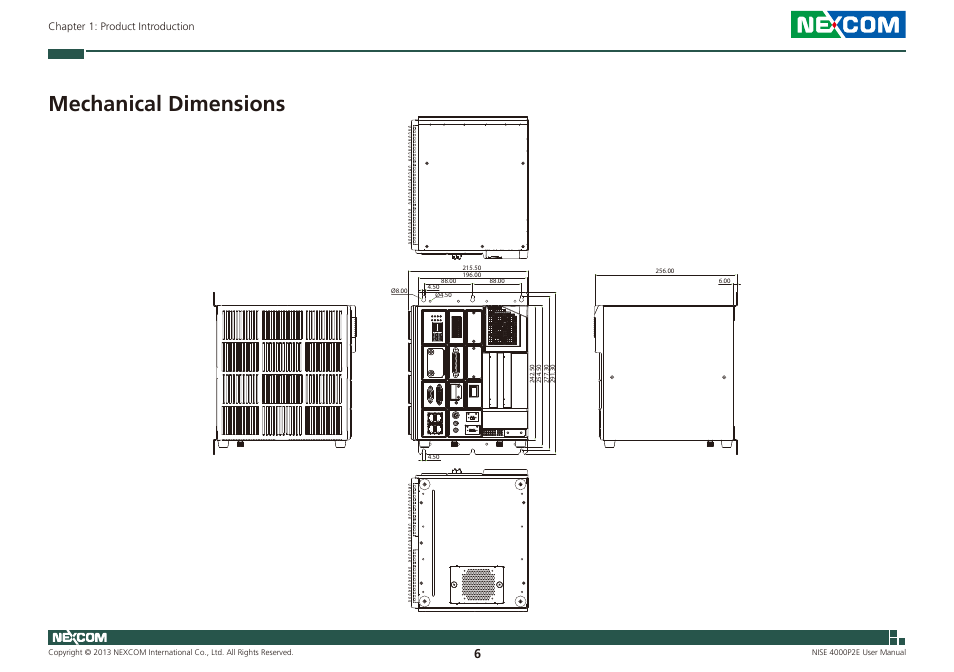The height and width of the screenshot is (672, 954).
Task: Select the copyright notice in the footer
Action: [171, 653]
